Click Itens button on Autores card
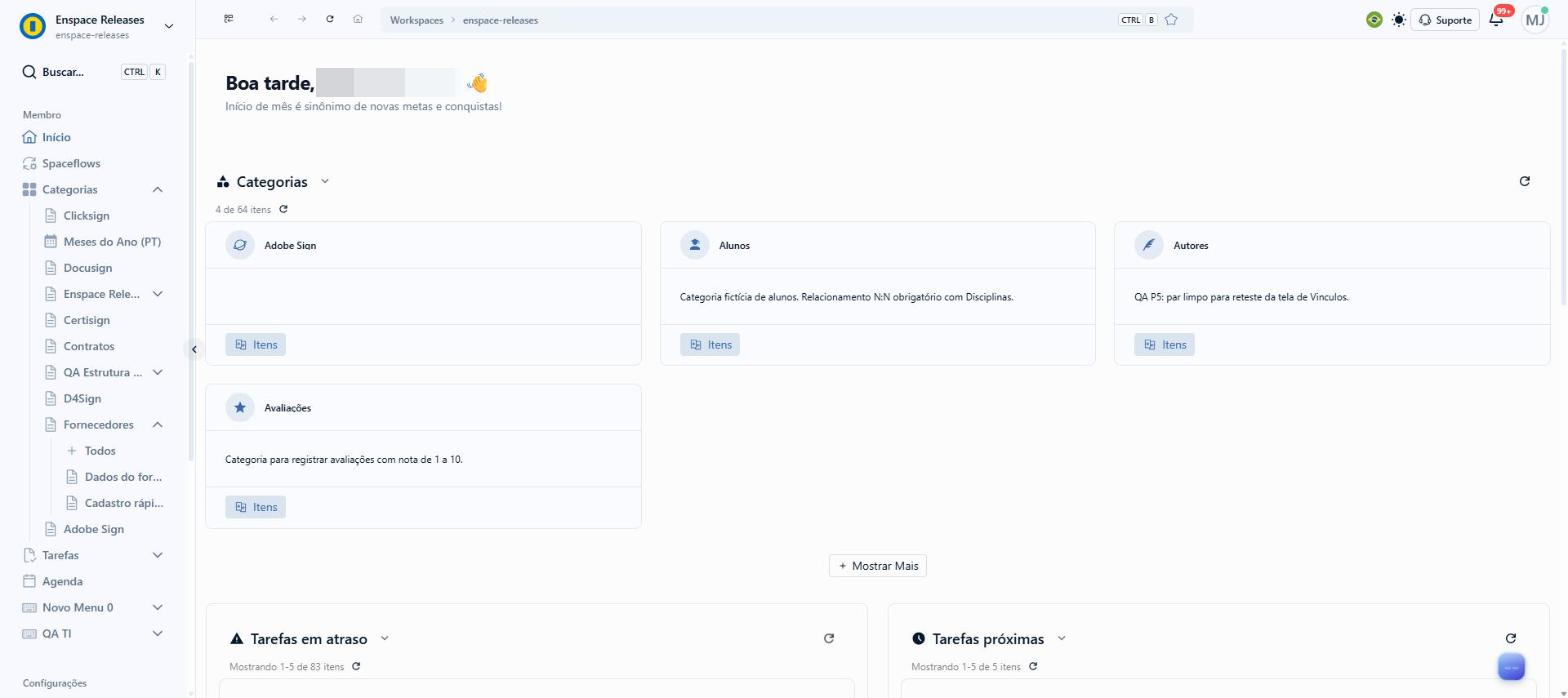The width and height of the screenshot is (1568, 698). pyautogui.click(x=1164, y=344)
